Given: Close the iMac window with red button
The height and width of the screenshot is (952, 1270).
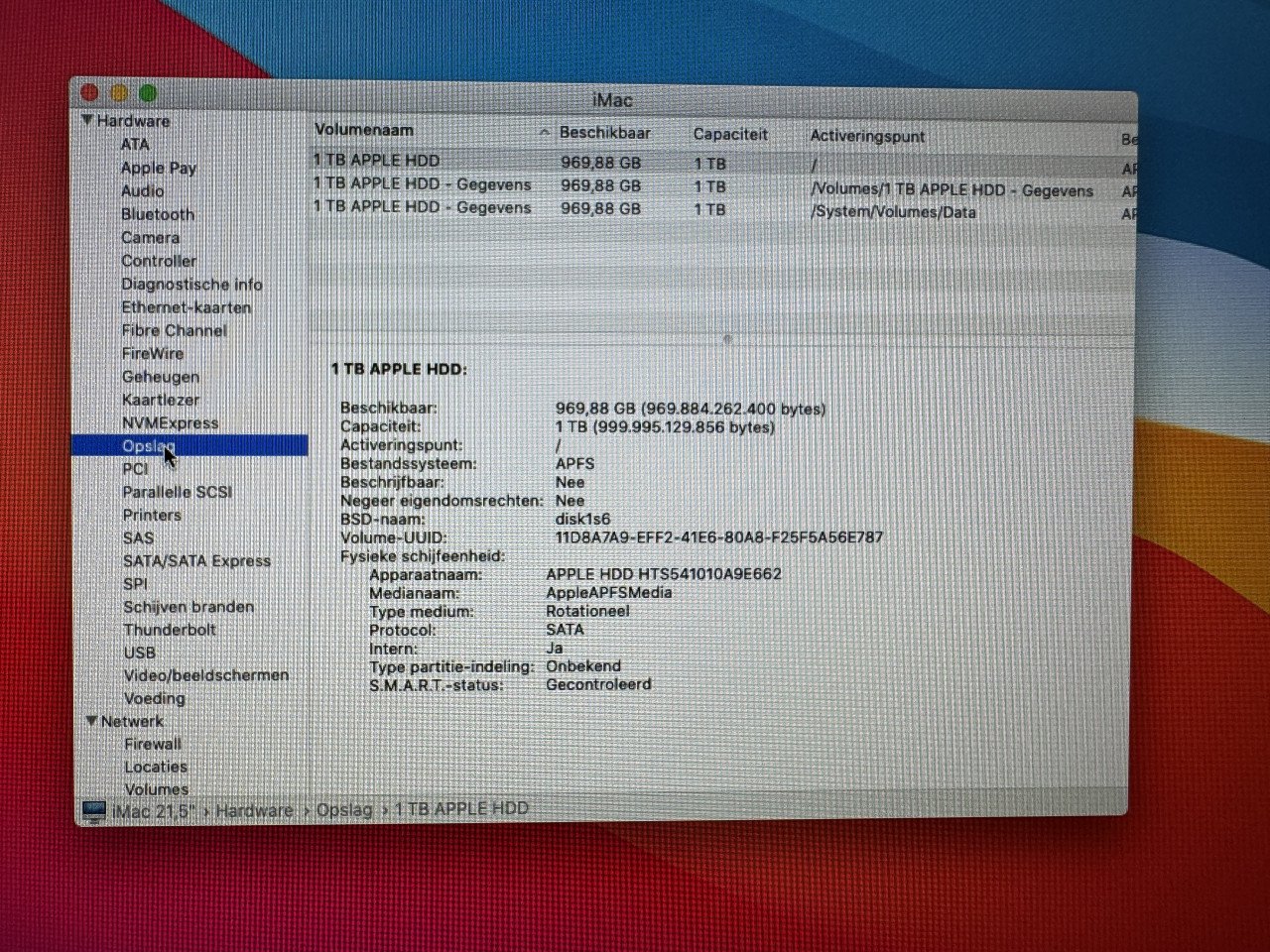Looking at the screenshot, I should point(89,93).
